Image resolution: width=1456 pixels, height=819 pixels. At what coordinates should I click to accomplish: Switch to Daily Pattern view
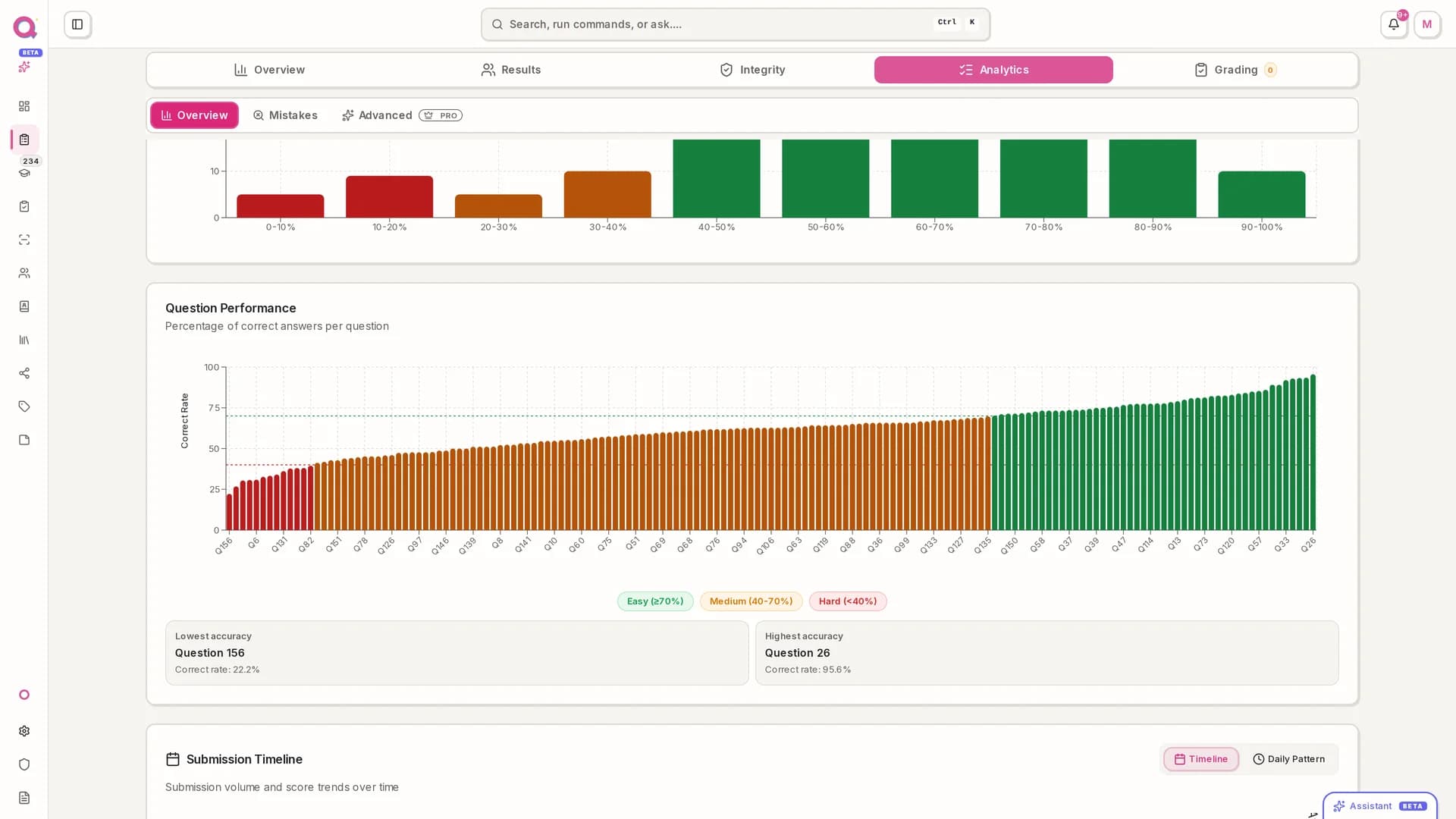[1288, 759]
